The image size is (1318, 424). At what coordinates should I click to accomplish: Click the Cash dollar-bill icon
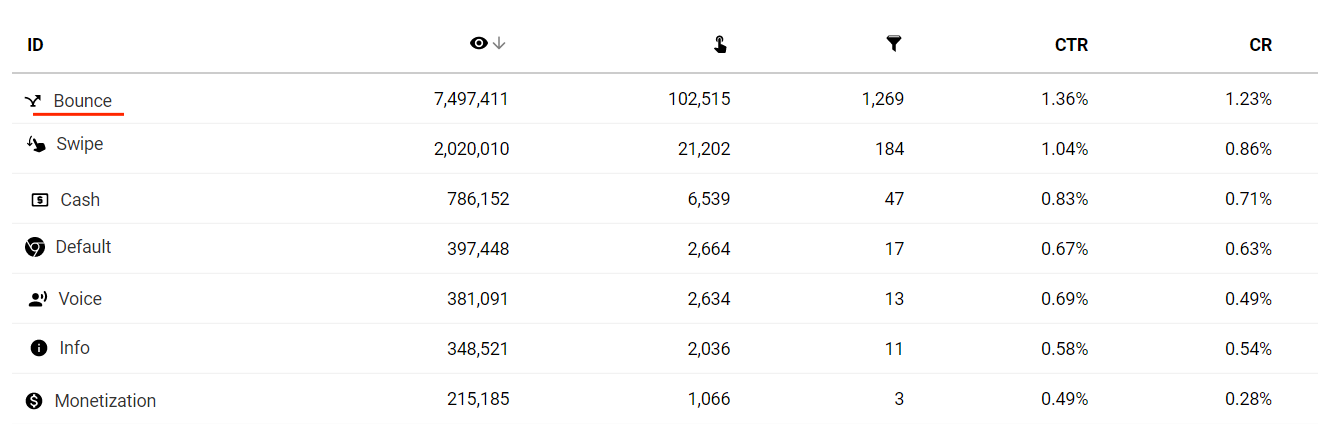(40, 200)
